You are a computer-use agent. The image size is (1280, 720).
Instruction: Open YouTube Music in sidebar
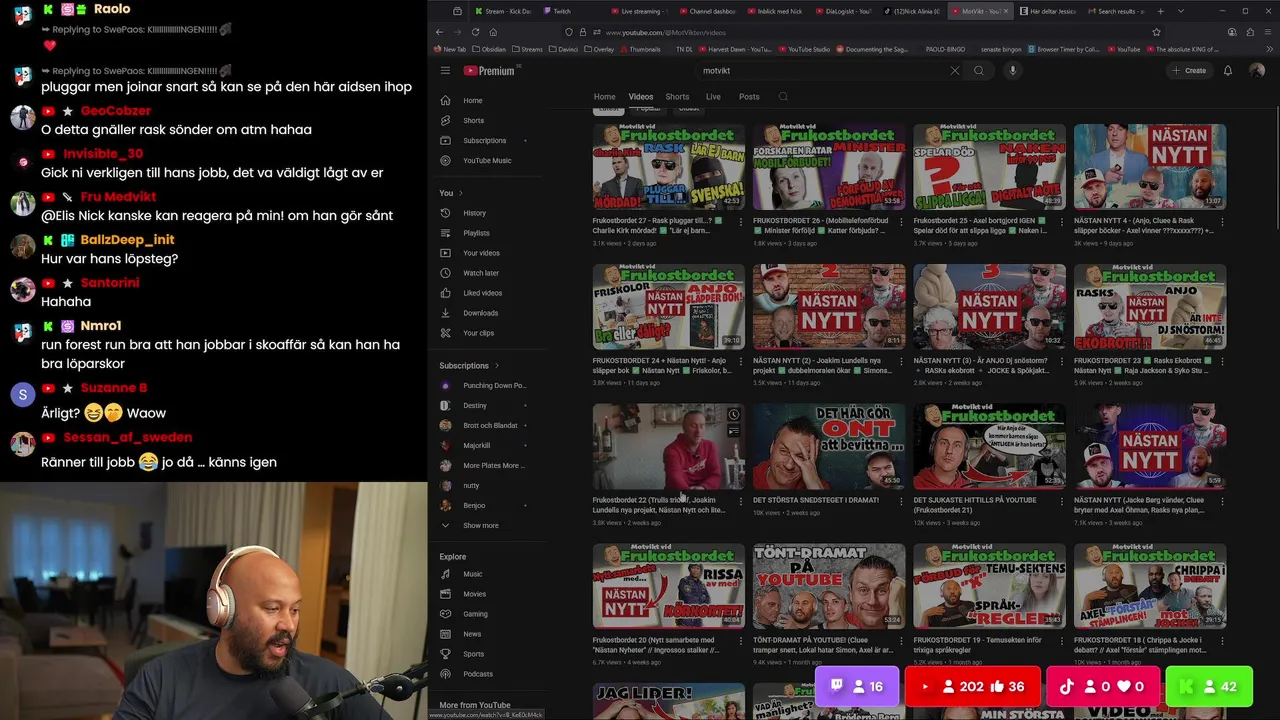(x=486, y=160)
